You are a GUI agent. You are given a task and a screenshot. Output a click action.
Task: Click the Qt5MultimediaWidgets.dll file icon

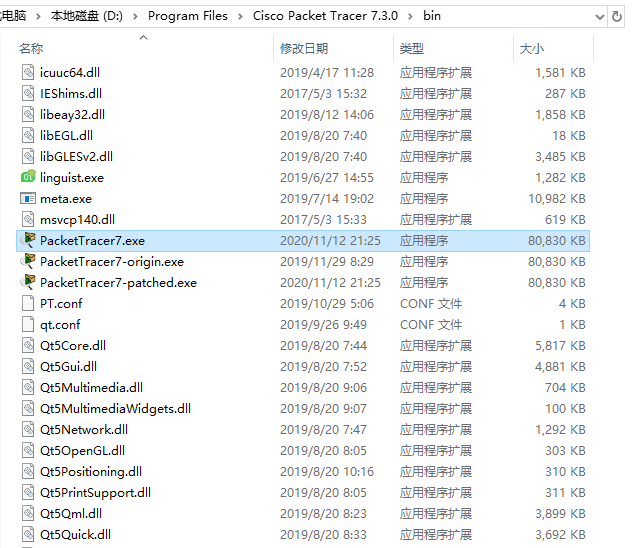pyautogui.click(x=28, y=409)
